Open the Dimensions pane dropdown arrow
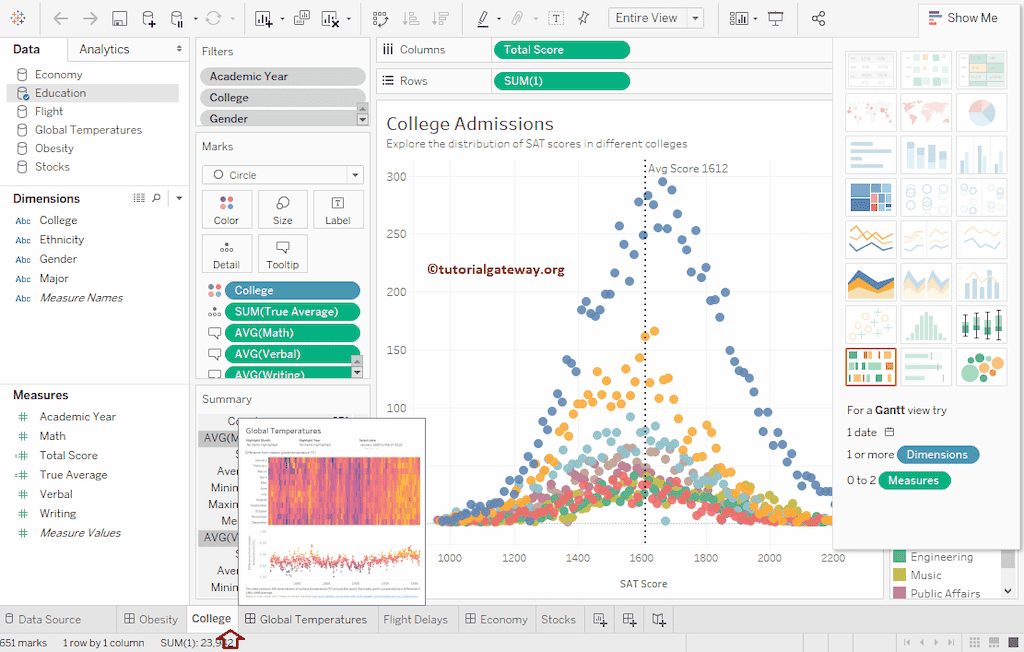The width and height of the screenshot is (1024, 652). 179,199
